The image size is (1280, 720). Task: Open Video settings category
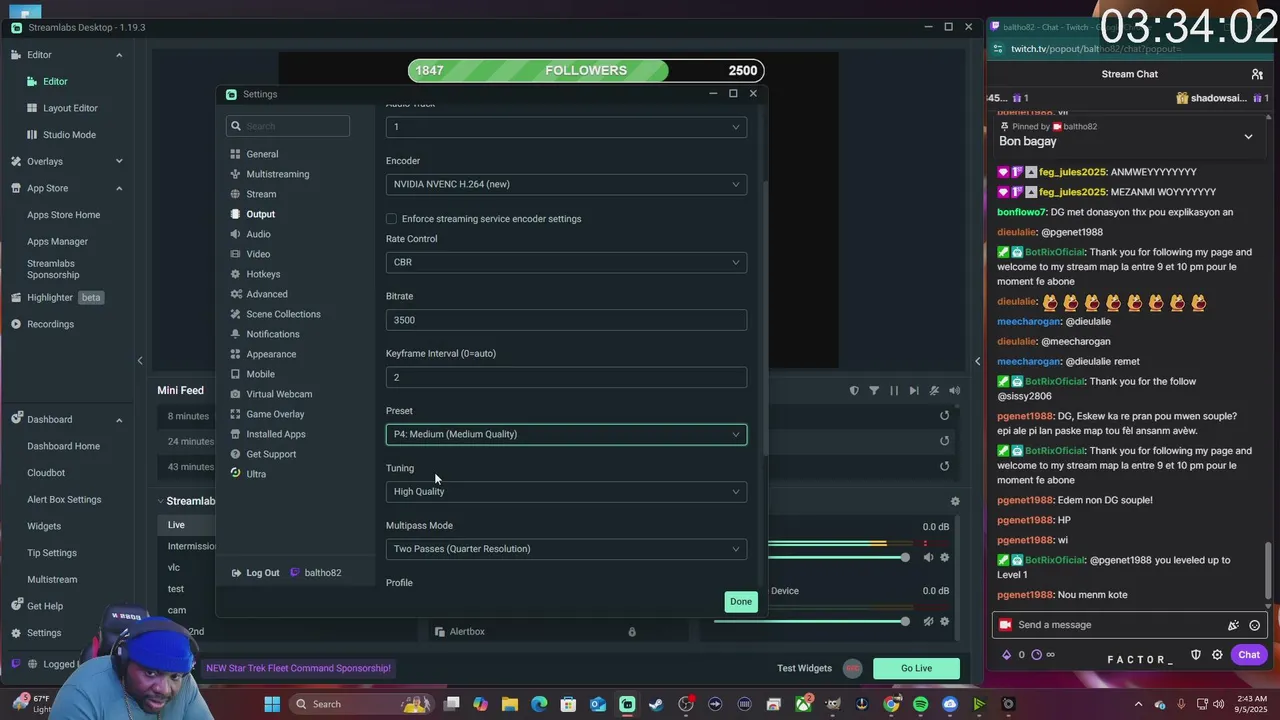258,254
